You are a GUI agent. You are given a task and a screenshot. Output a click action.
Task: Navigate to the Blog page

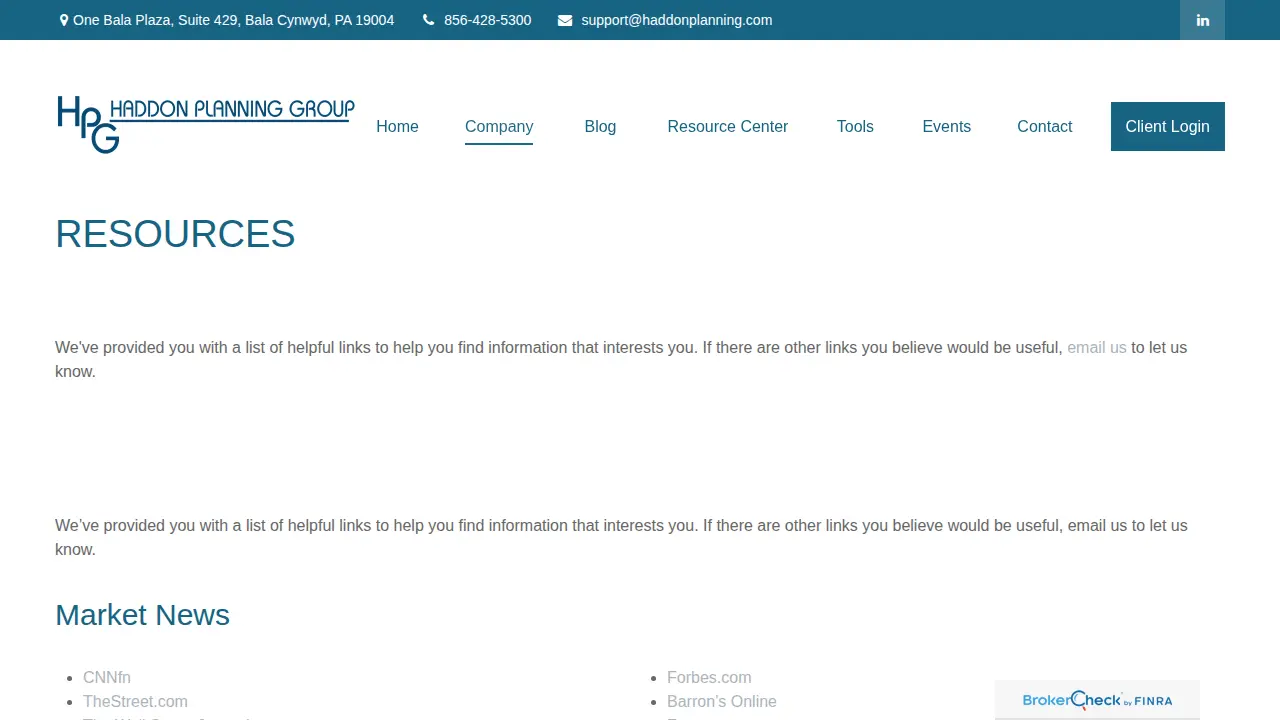[600, 126]
